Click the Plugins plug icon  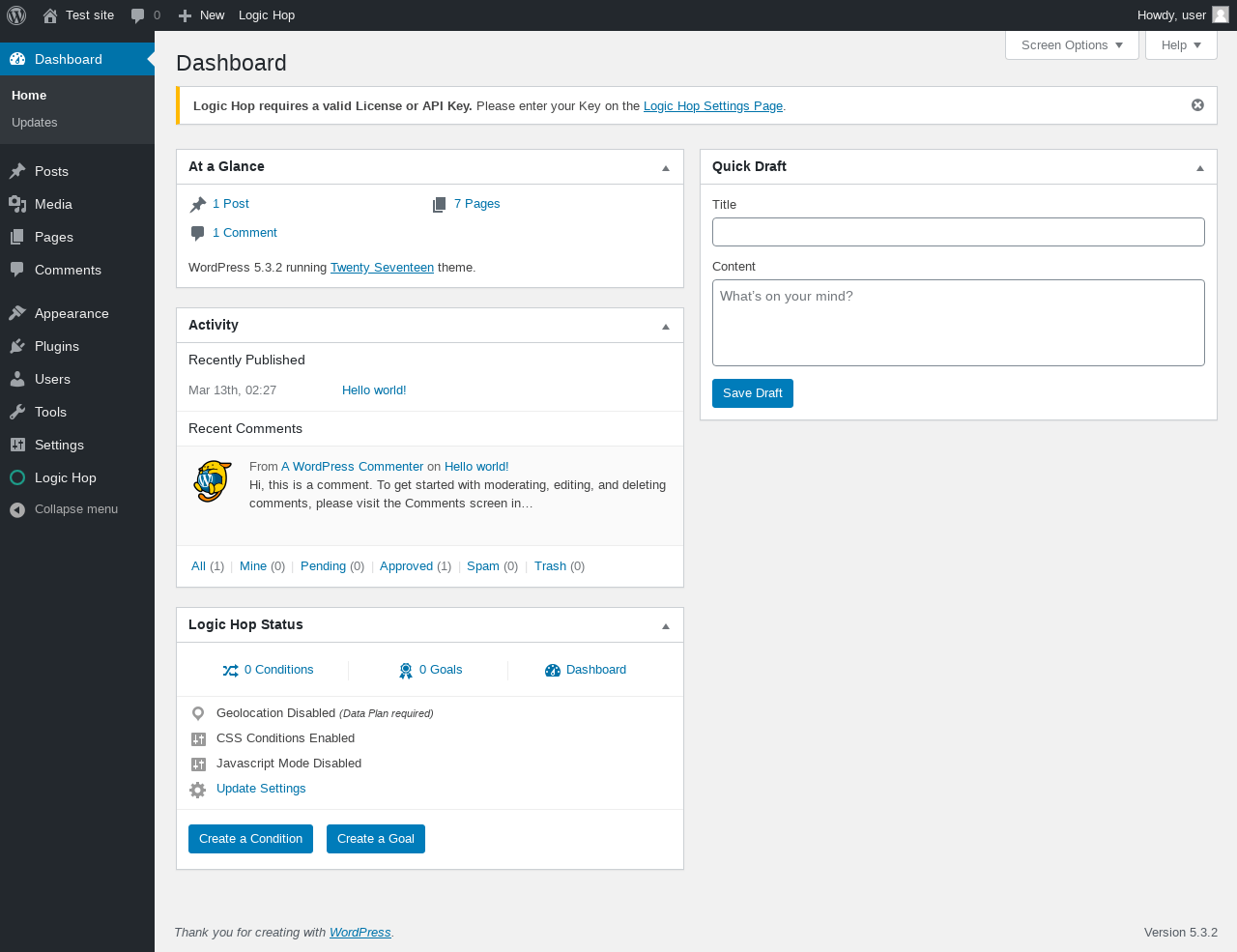click(17, 346)
